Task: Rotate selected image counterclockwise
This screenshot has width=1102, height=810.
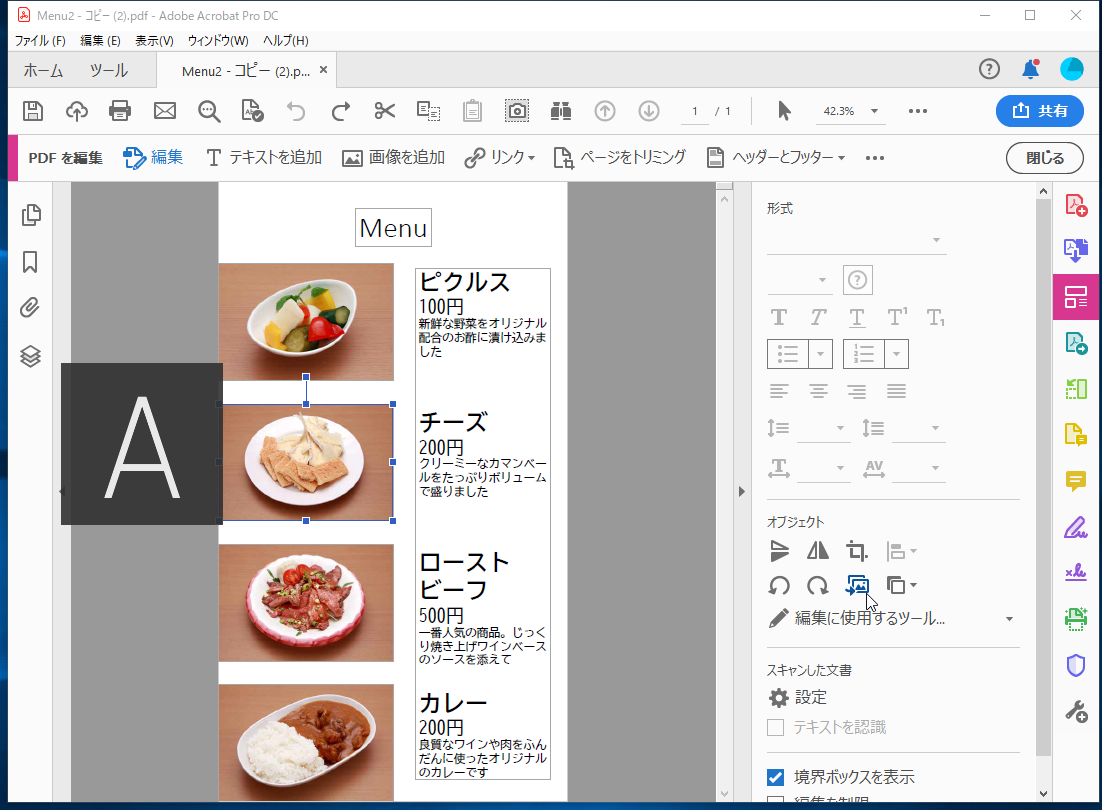Action: [779, 586]
